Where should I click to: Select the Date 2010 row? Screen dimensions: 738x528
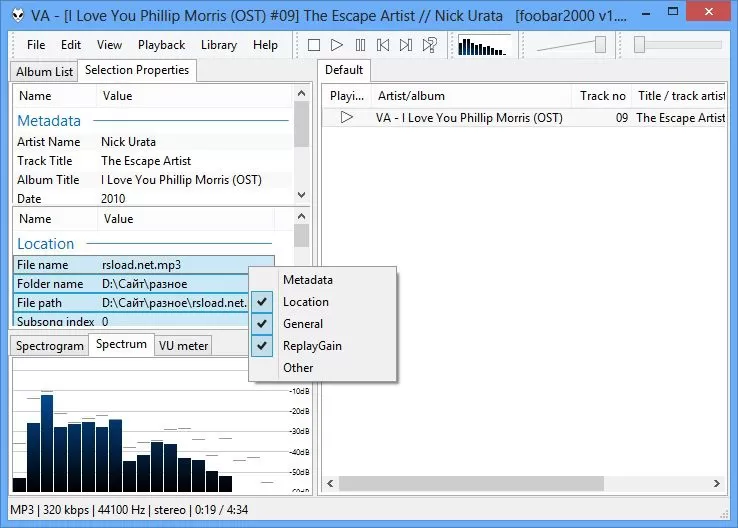point(152,199)
